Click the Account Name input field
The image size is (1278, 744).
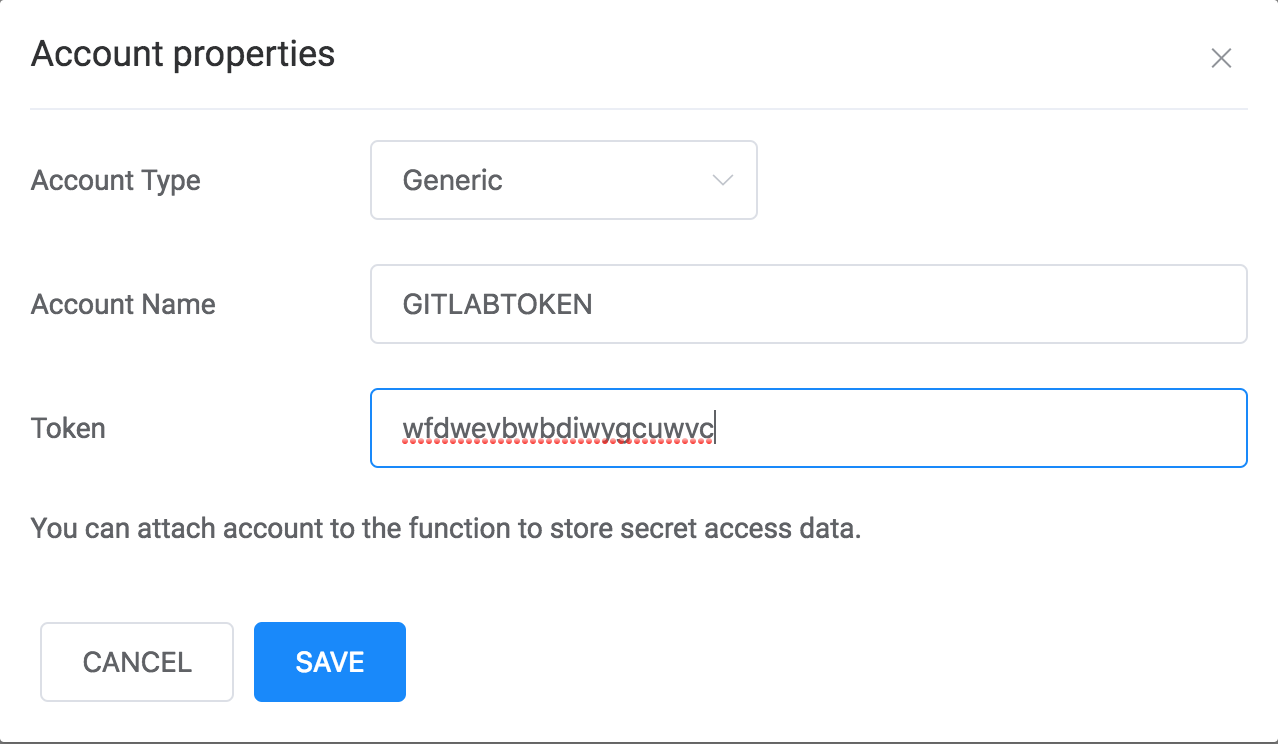tap(808, 304)
